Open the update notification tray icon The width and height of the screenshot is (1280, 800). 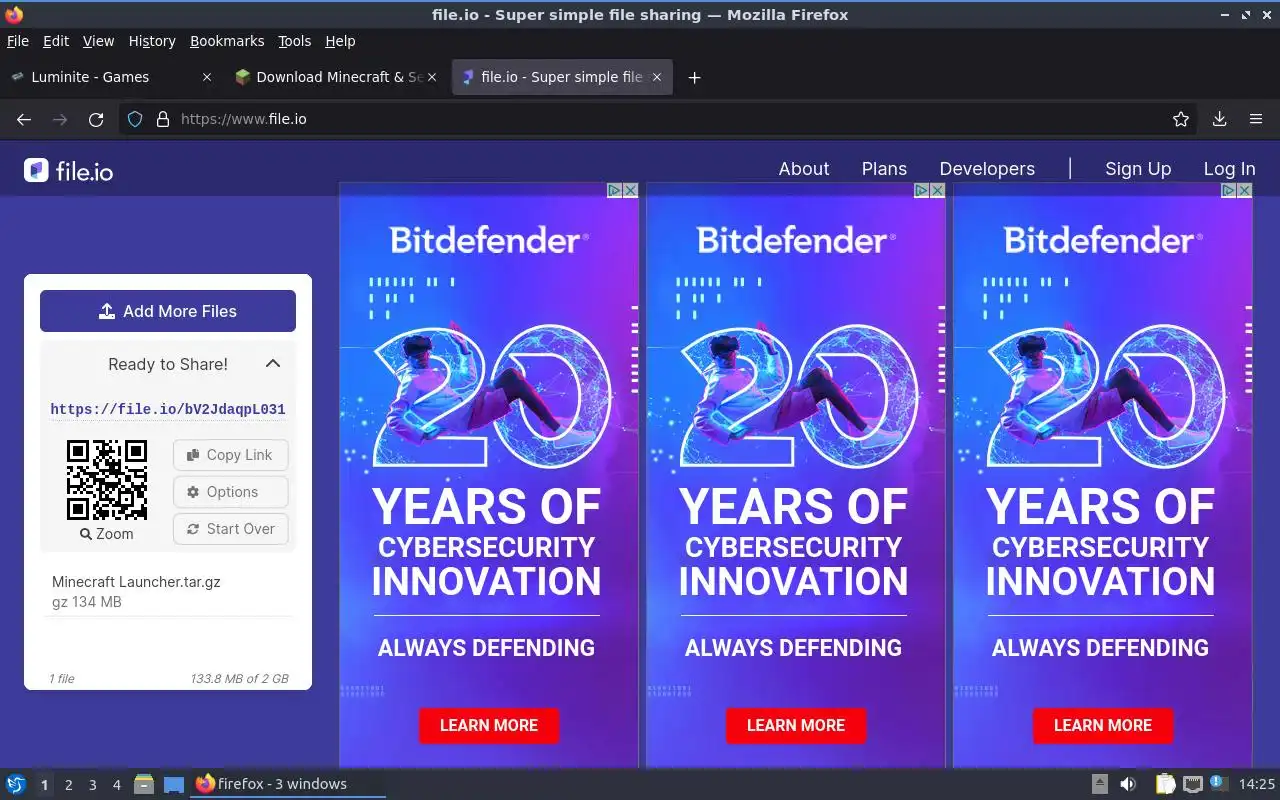click(x=1218, y=783)
